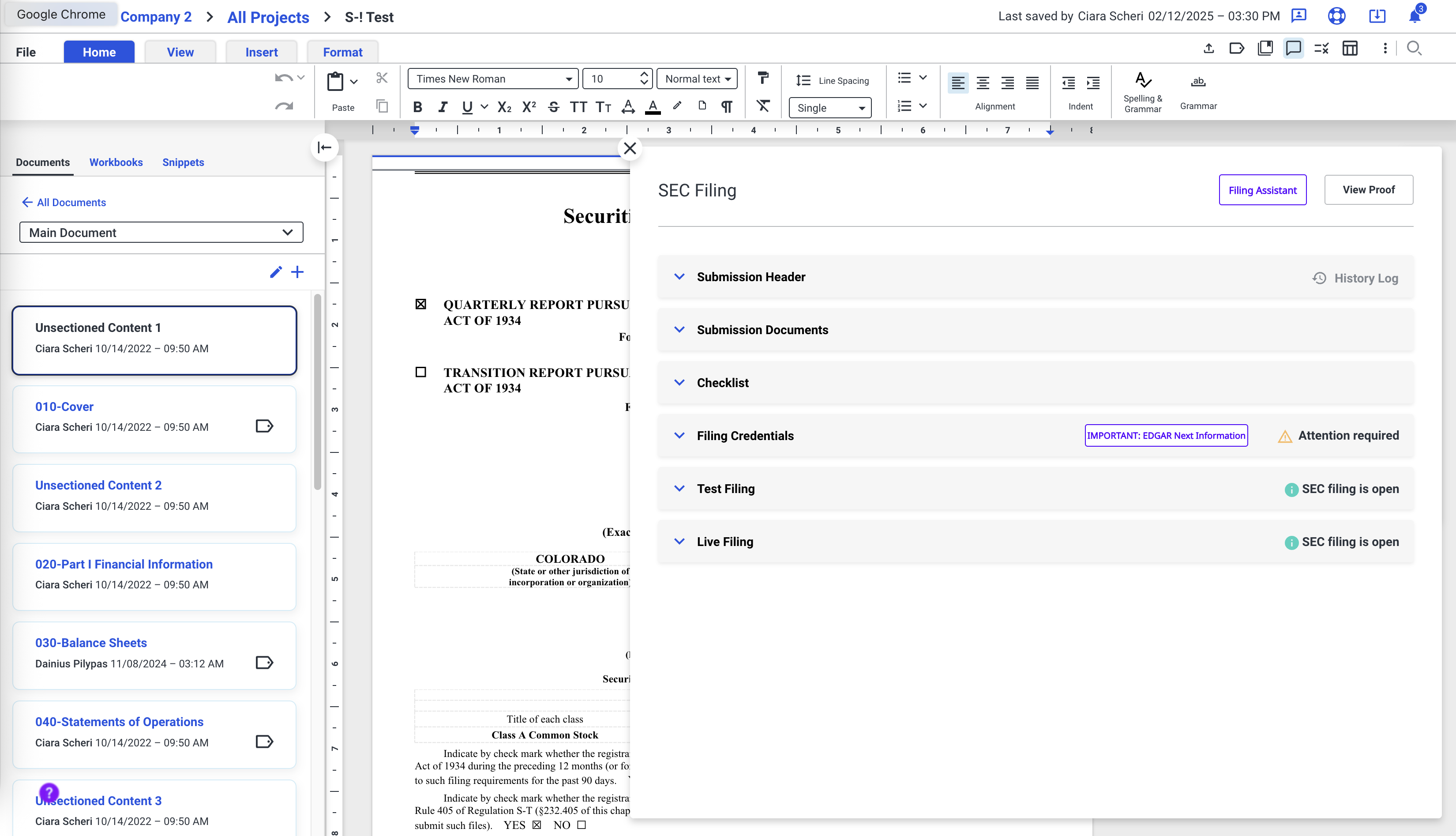Click the Bold formatting icon
Screen dimensions: 1456x836
pos(417,107)
